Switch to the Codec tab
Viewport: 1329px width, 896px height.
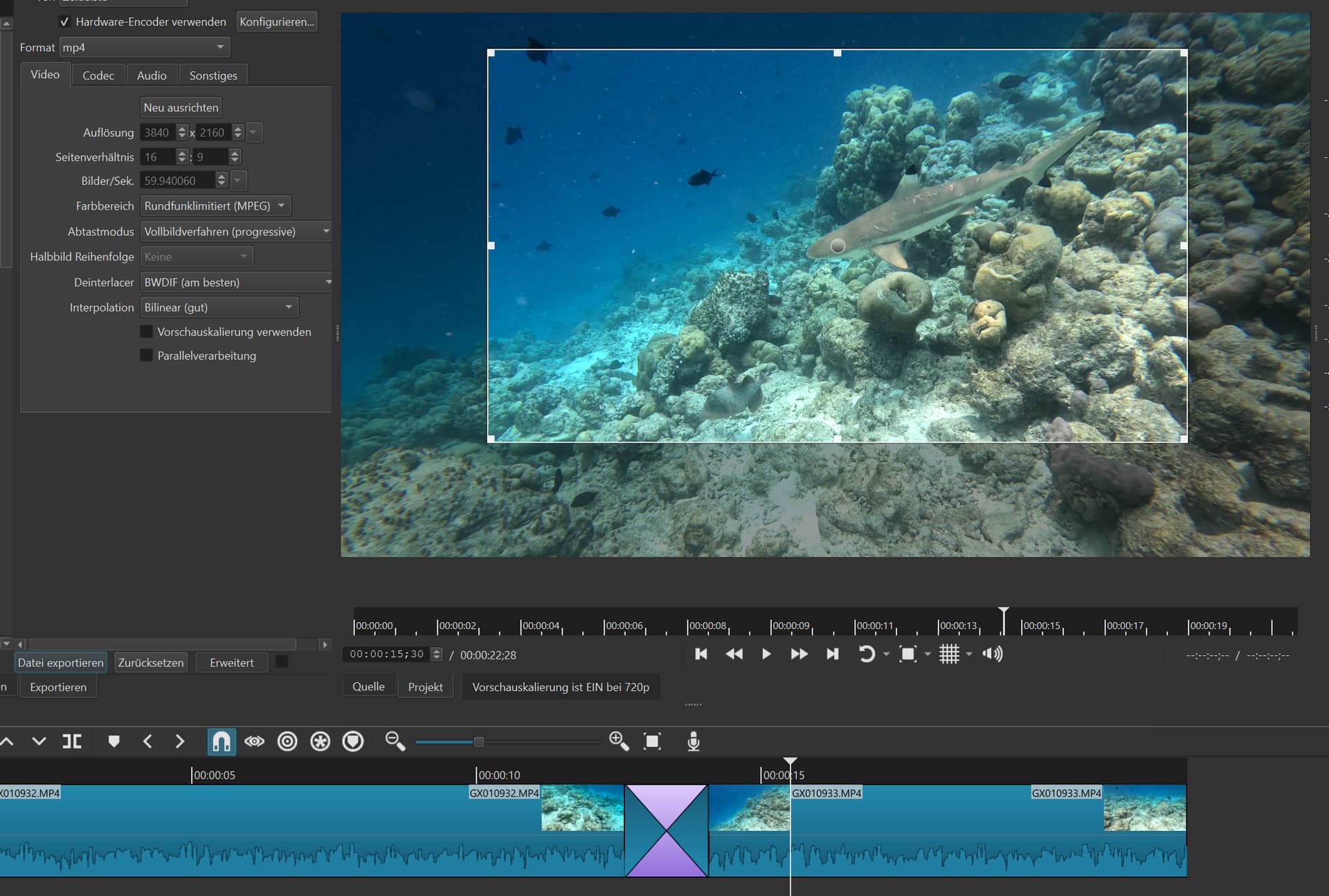[x=98, y=74]
